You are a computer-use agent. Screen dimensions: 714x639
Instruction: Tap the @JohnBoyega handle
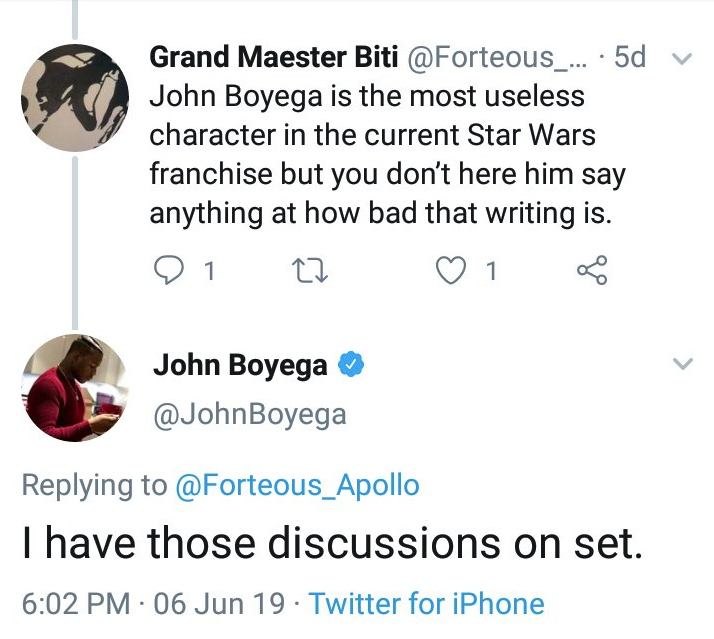[249, 413]
